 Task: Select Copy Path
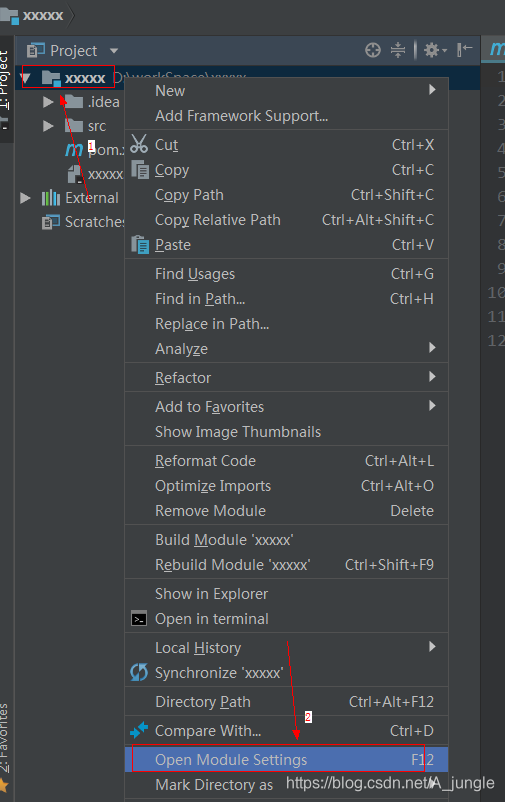click(x=287, y=194)
